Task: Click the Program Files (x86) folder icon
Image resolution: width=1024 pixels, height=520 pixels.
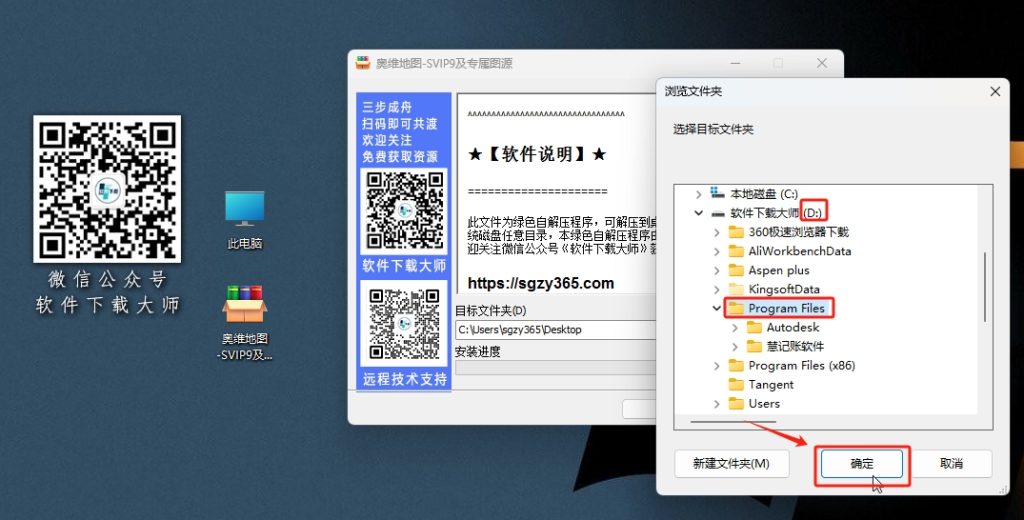Action: point(736,365)
